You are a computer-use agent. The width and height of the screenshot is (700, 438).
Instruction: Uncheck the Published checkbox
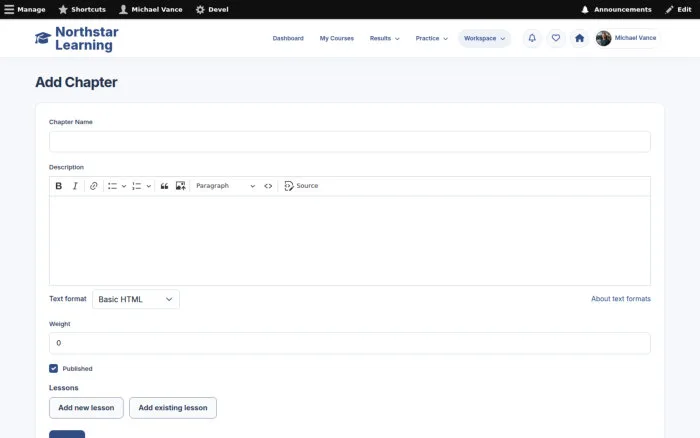pyautogui.click(x=54, y=368)
